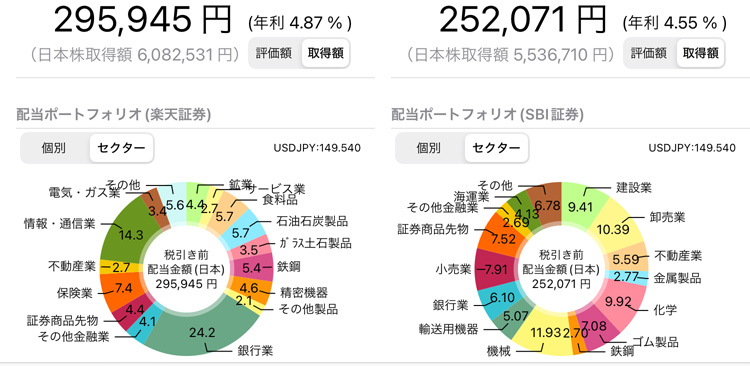Switch SBI portfolio to 個別 view
The width and height of the screenshot is (750, 366).
click(429, 148)
